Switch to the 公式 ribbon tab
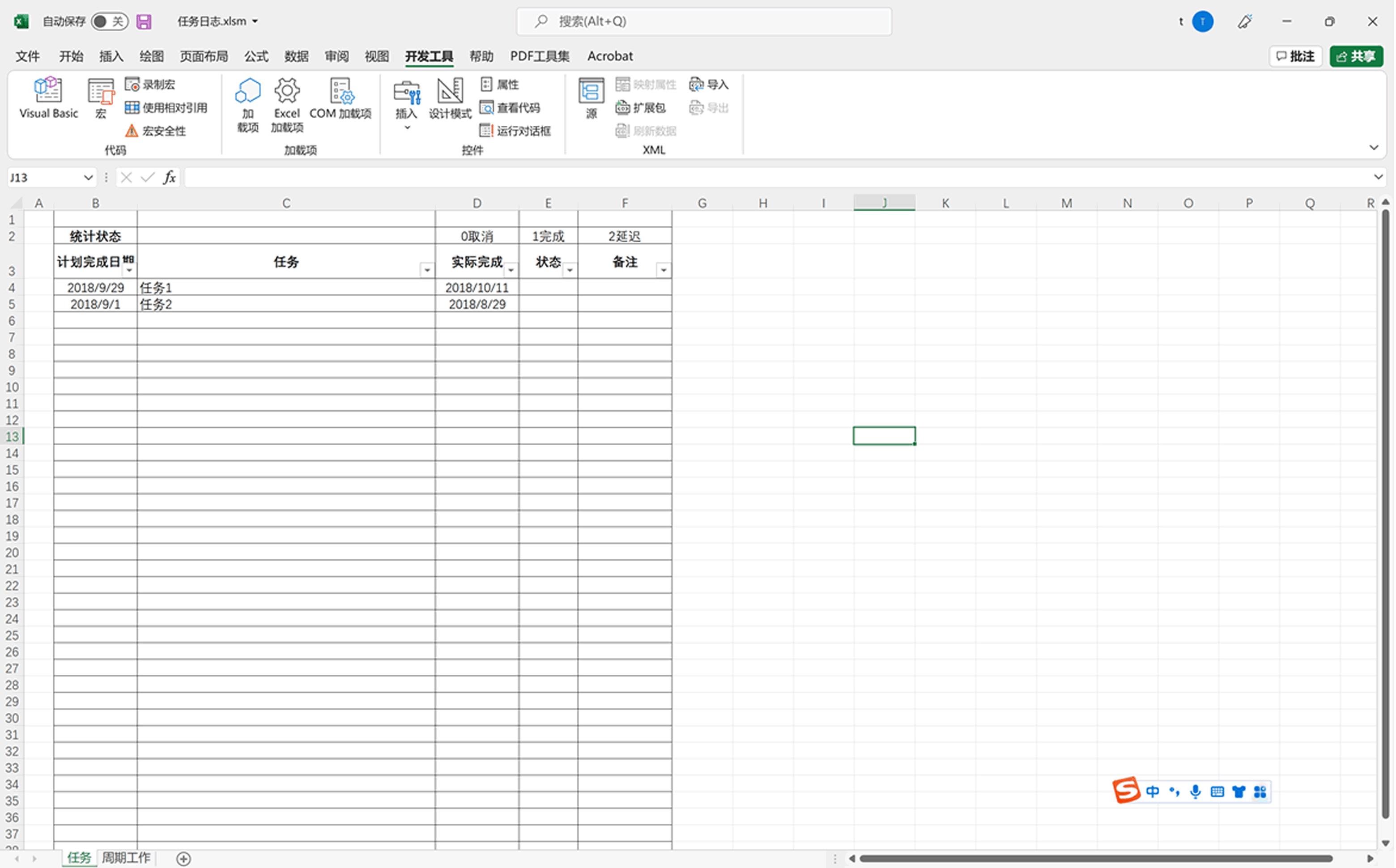The height and width of the screenshot is (868, 1396). click(x=256, y=56)
